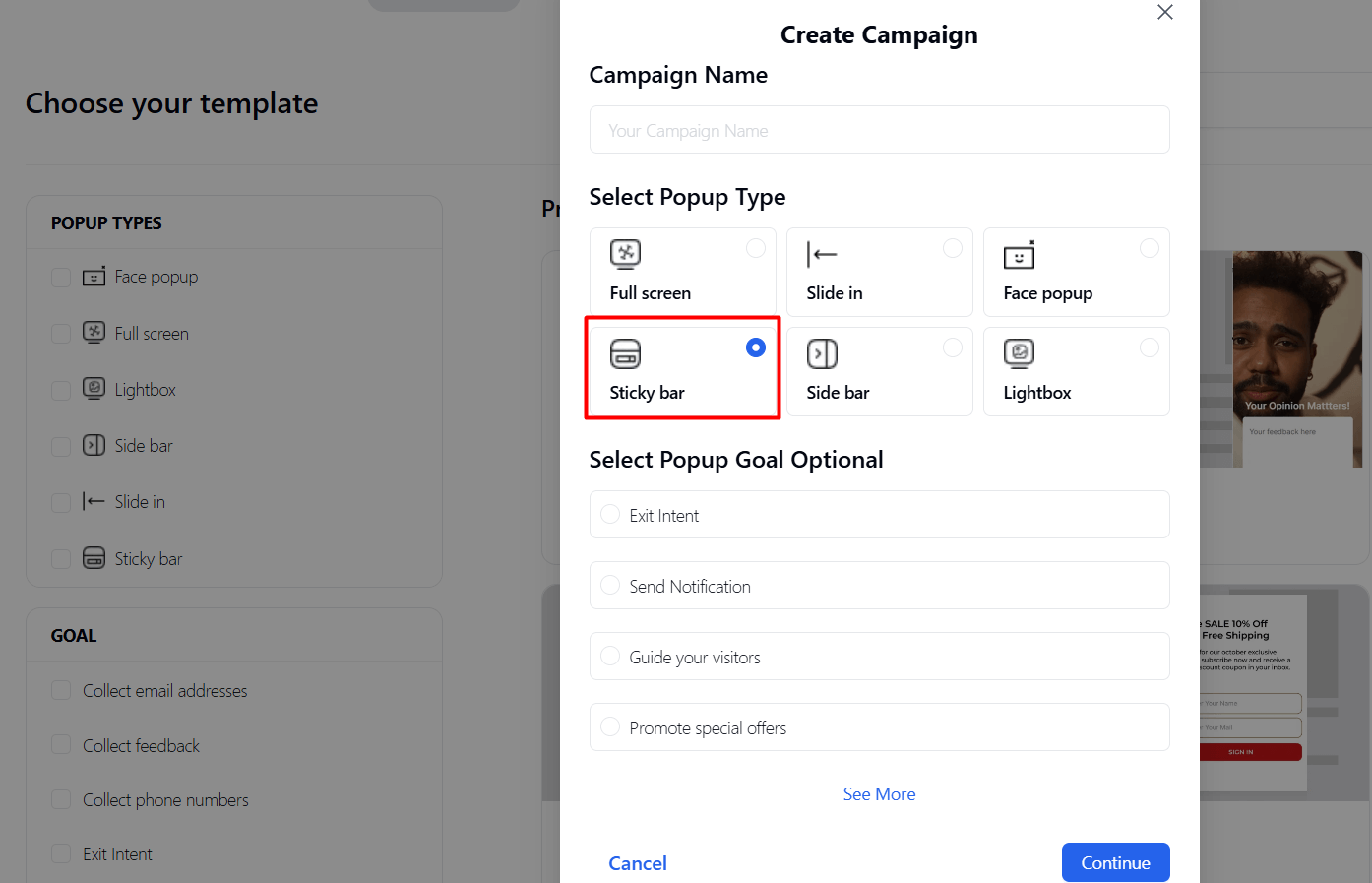Click the Slide in arrow icon in the modal
Screen dimensions: 1372x883
pos(822,254)
